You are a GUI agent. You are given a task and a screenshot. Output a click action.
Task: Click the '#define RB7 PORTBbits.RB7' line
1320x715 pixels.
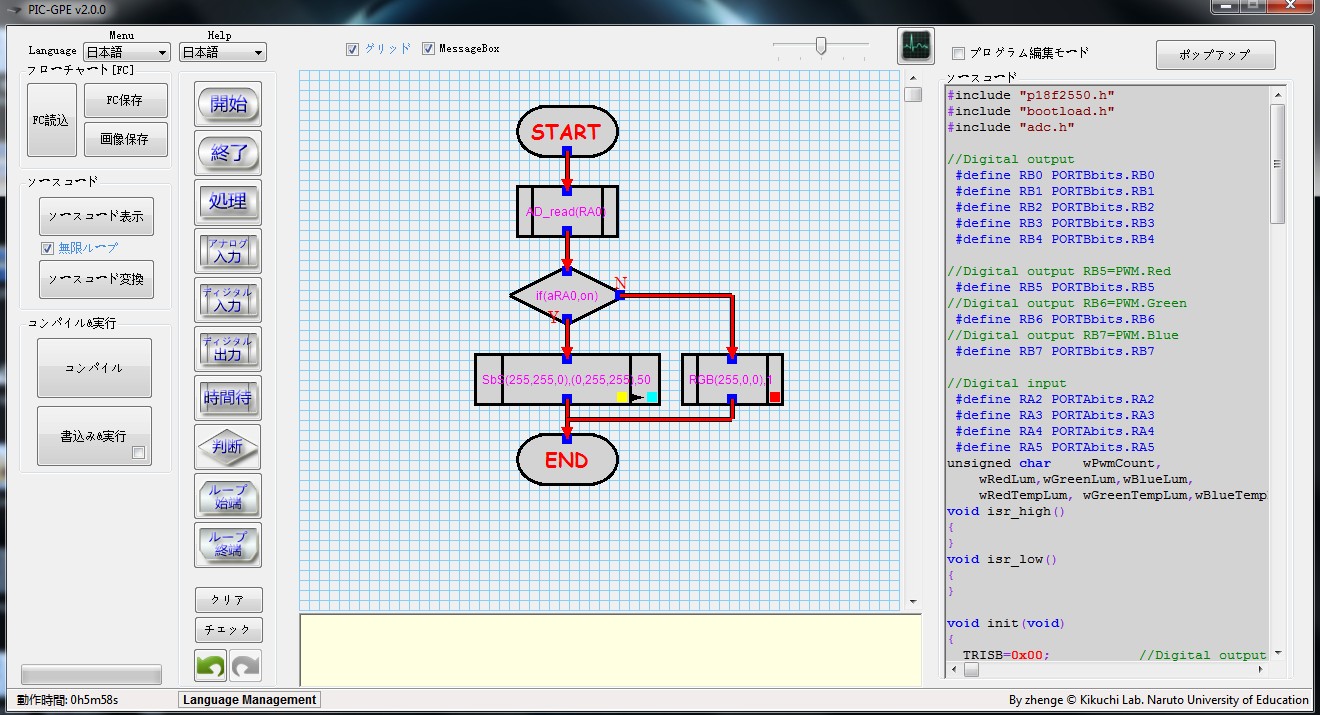pos(1055,351)
